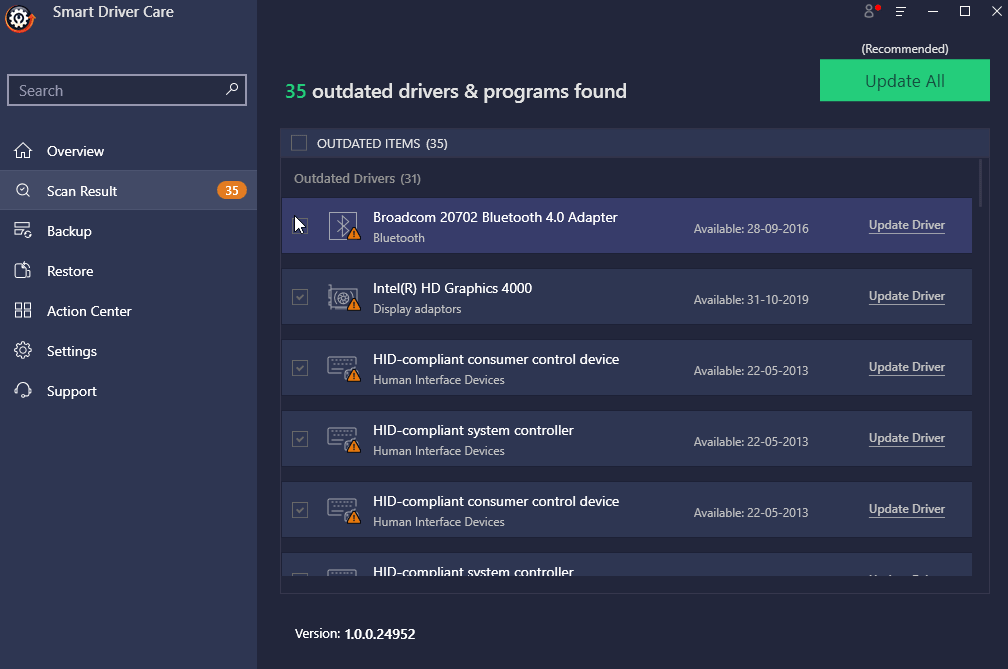Toggle checkbox for Broadcom 20702 Bluetooth Adapter
This screenshot has height=669, width=1008.
click(x=300, y=226)
